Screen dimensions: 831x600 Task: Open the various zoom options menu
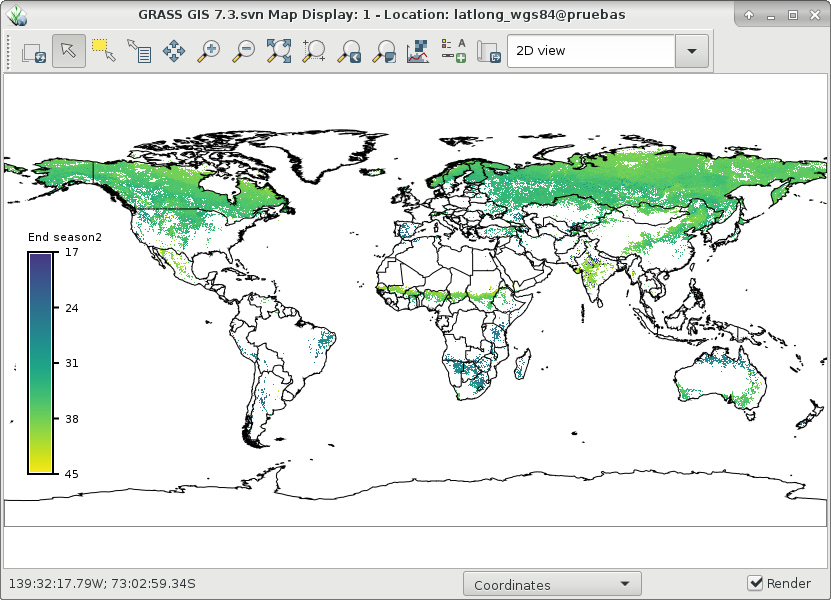pos(383,52)
